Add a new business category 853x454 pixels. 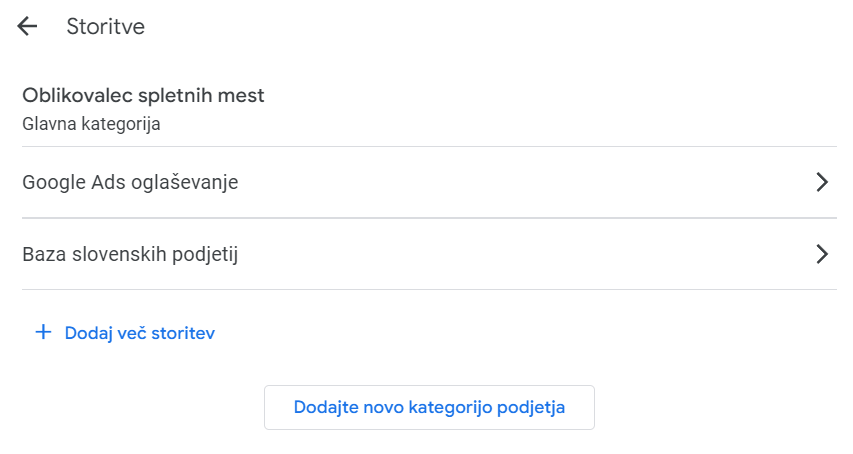click(429, 407)
